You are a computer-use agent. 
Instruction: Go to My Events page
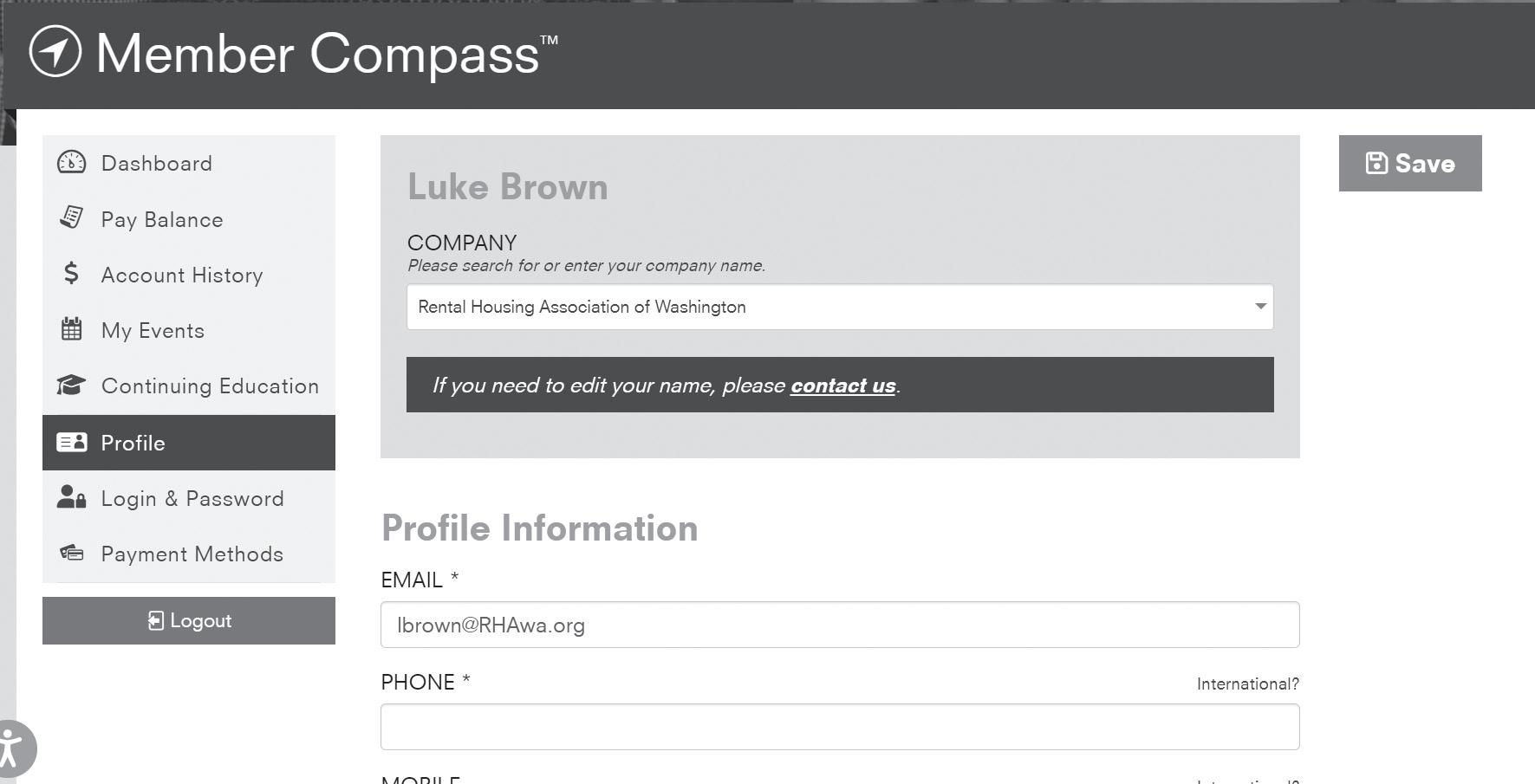pos(153,331)
